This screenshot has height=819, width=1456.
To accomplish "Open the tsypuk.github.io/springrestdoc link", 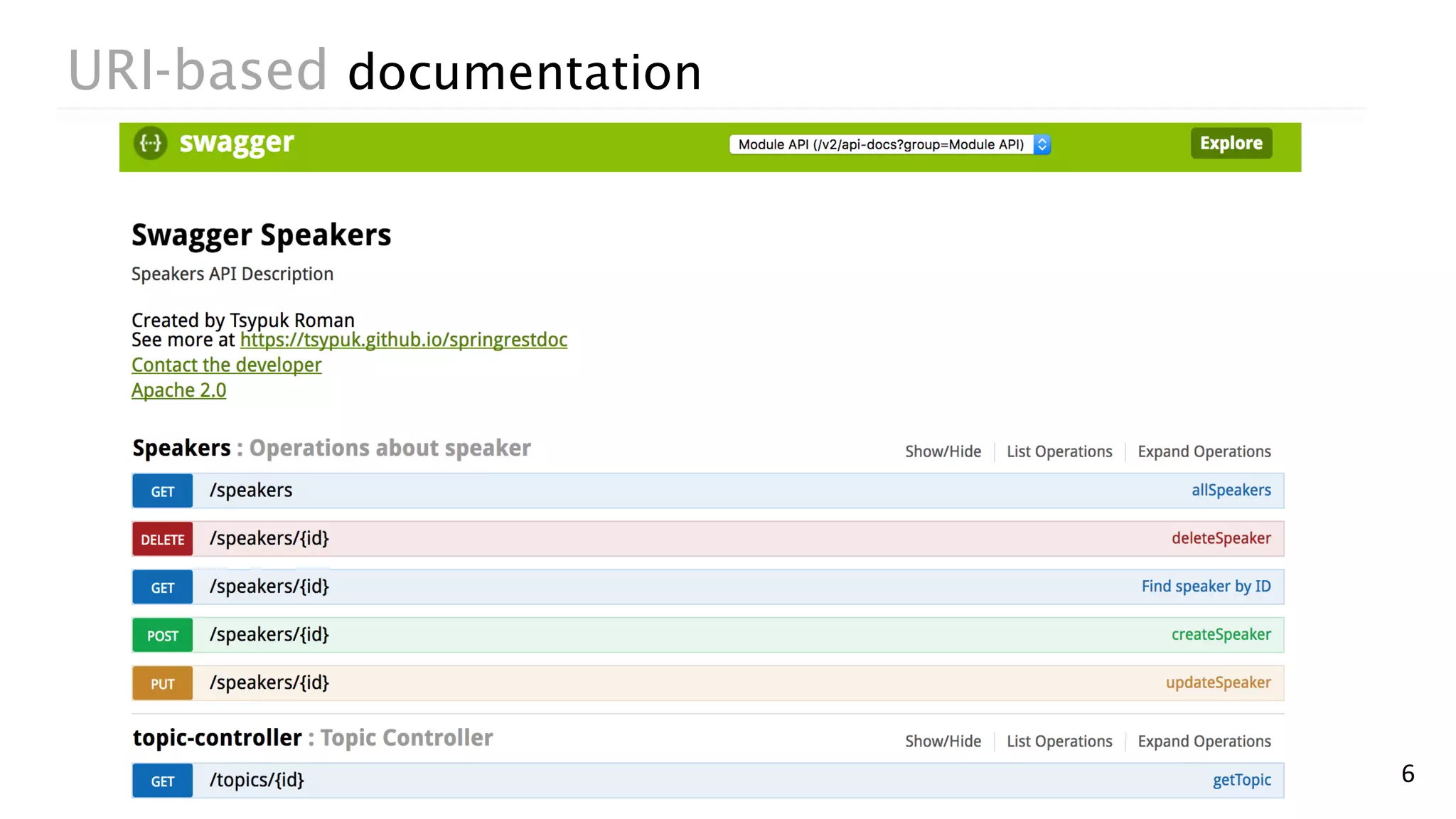I will pyautogui.click(x=404, y=340).
